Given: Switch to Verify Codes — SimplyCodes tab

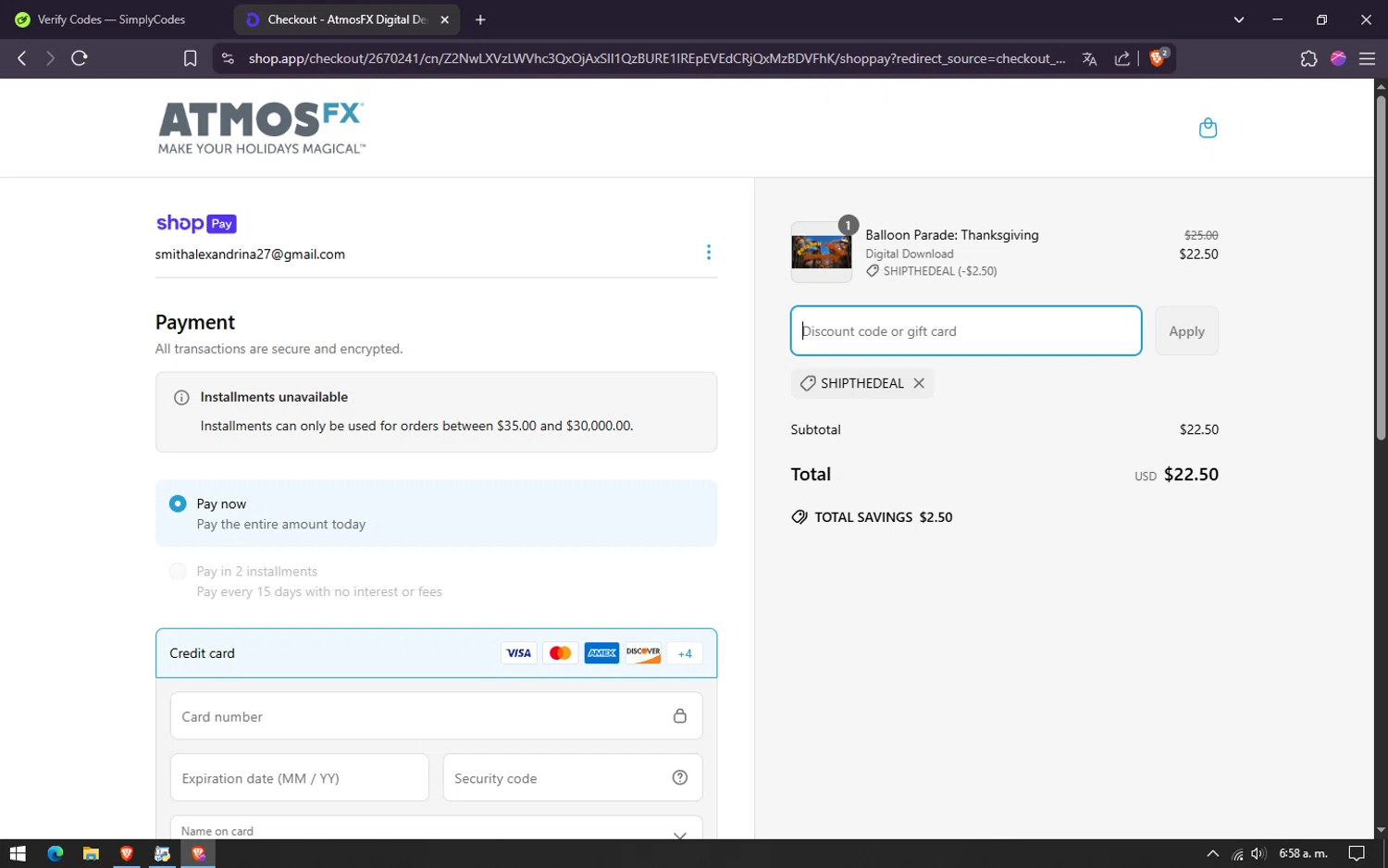Looking at the screenshot, I should point(111,19).
